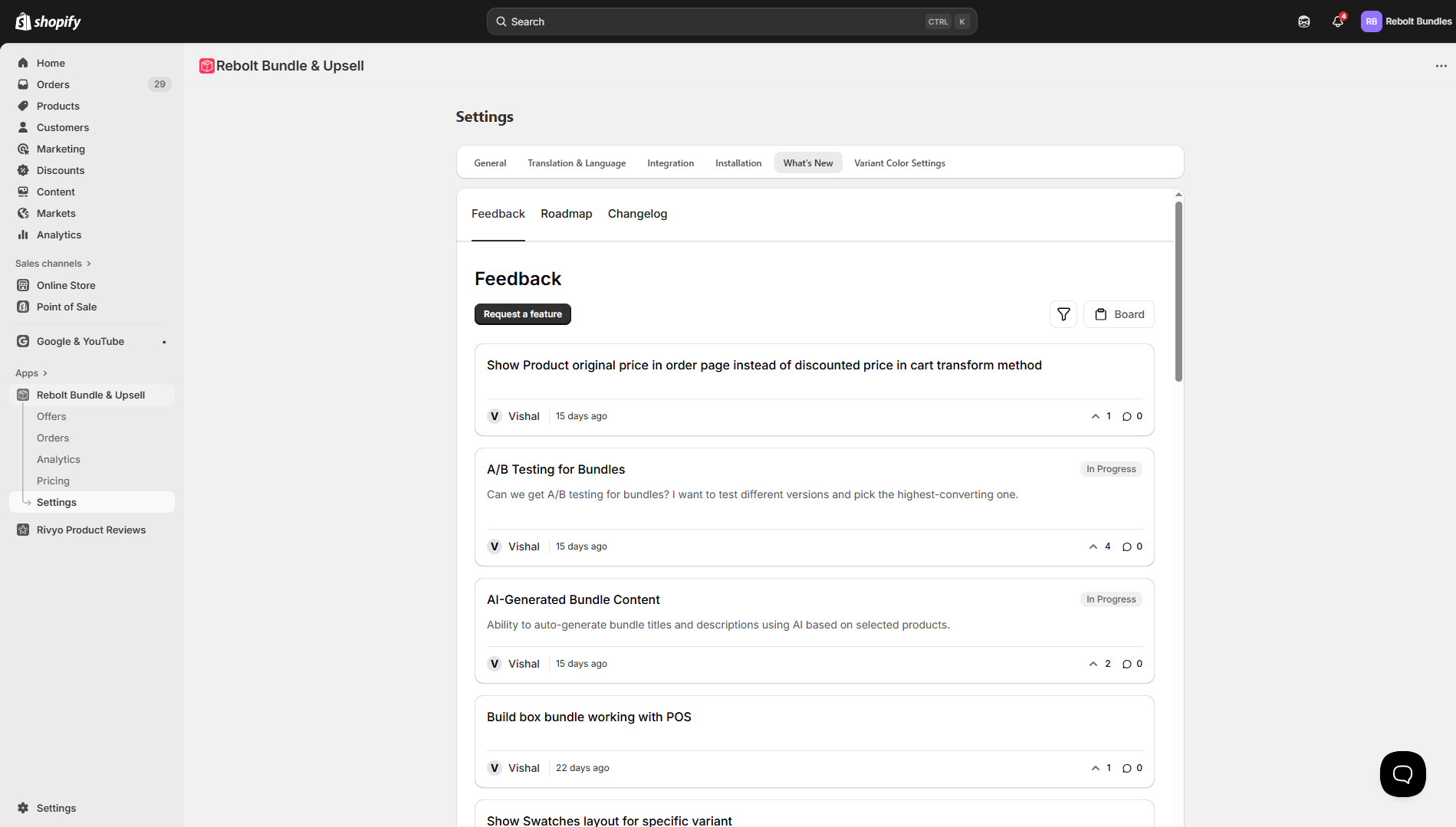The image size is (1456, 827).
Task: Open Content in sidebar
Action: (x=92, y=192)
